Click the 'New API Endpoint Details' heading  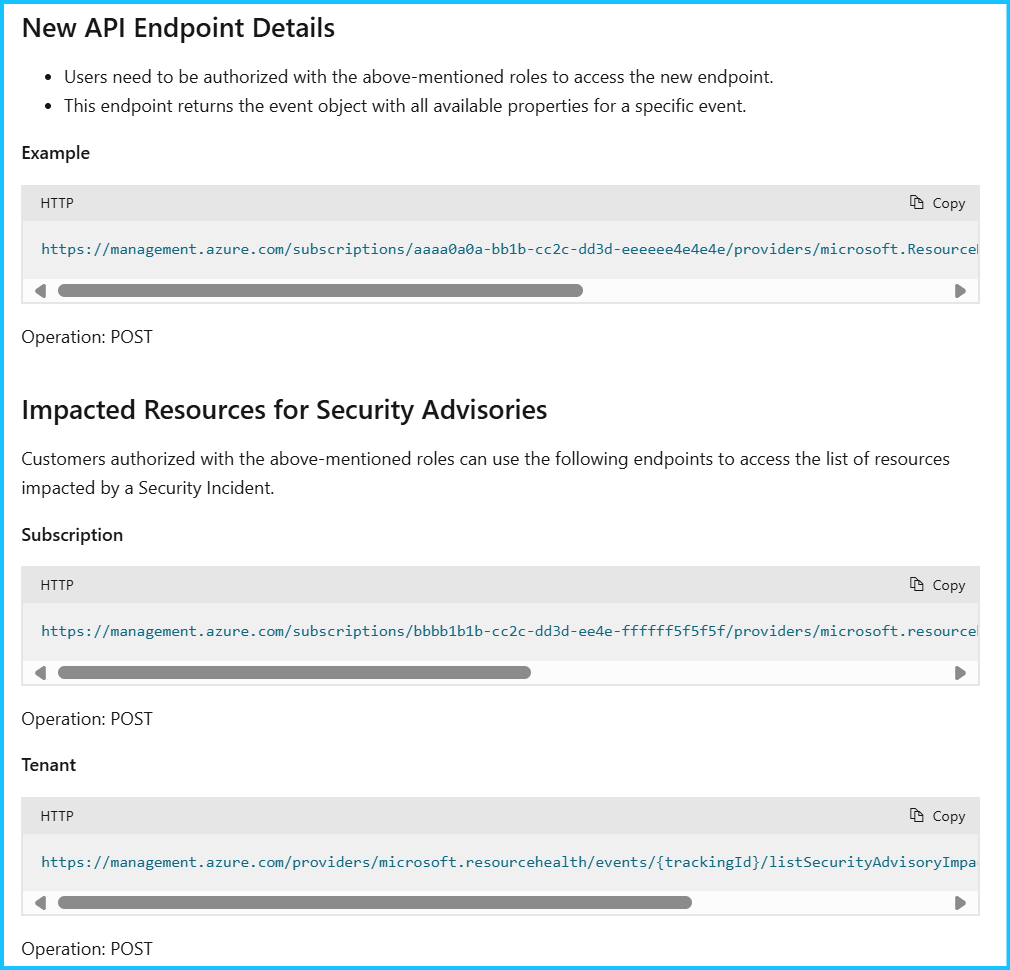pyautogui.click(x=178, y=28)
